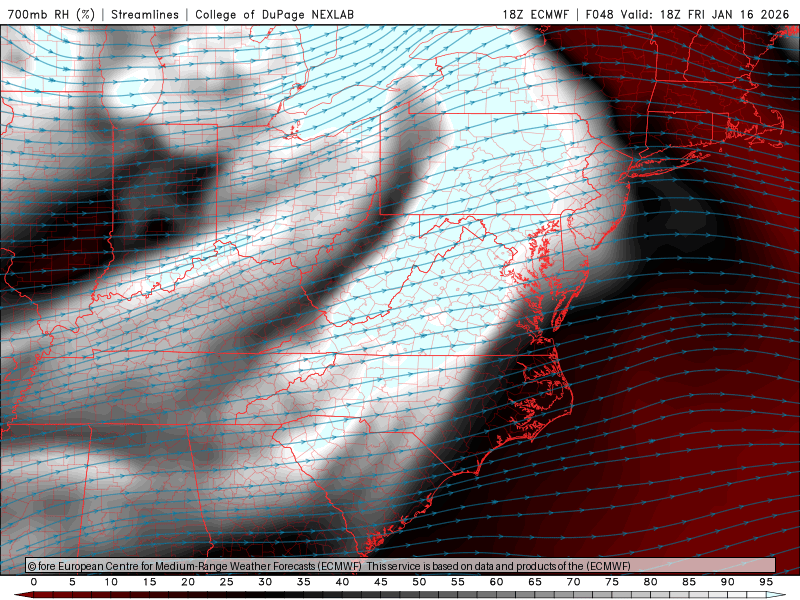The height and width of the screenshot is (600, 800).
Task: Click the '15' label on the RH legend
Action: (x=149, y=582)
